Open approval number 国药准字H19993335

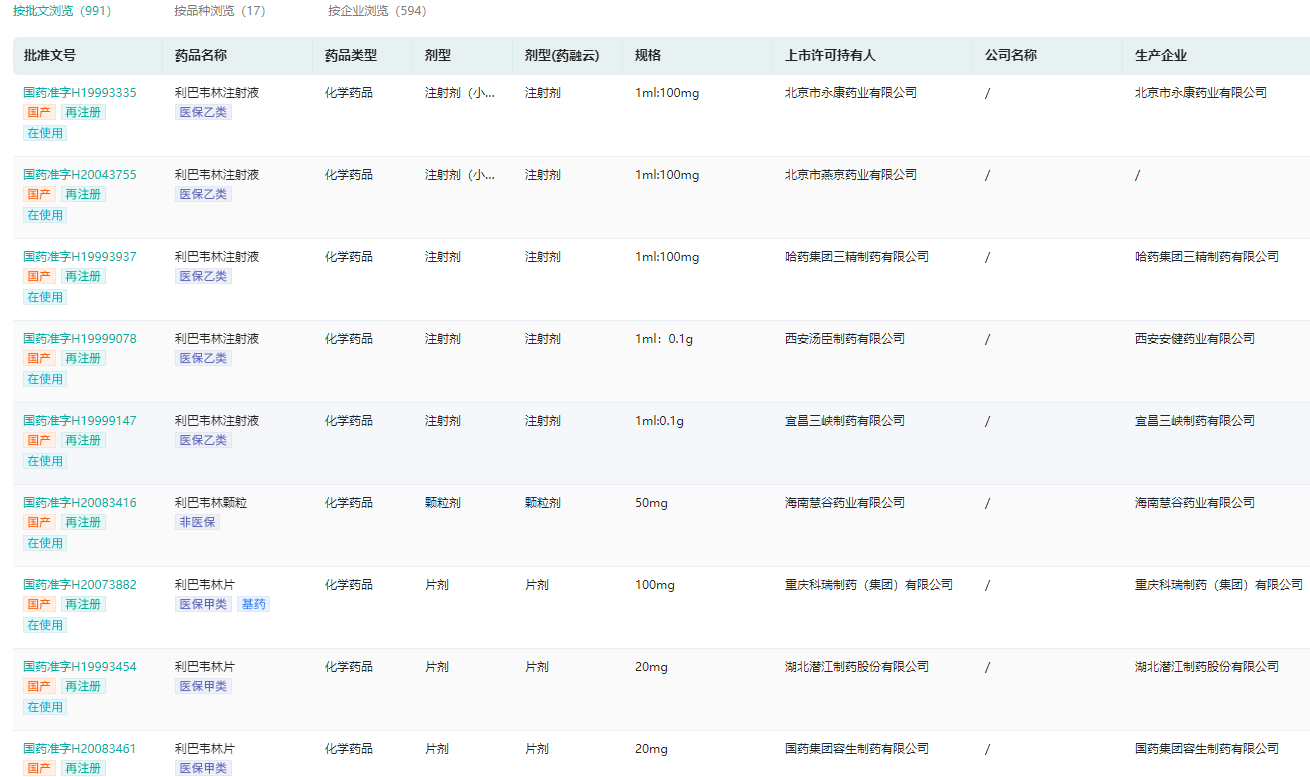pos(80,93)
